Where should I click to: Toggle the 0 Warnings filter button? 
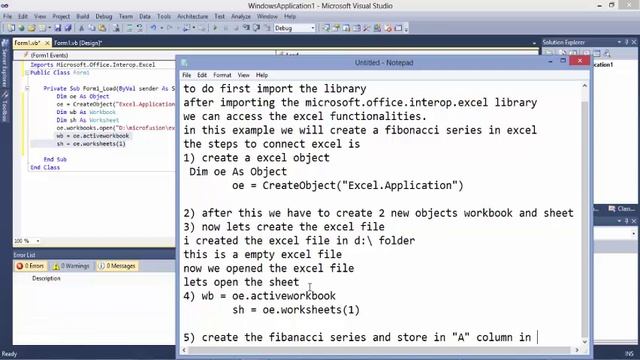tap(71, 266)
